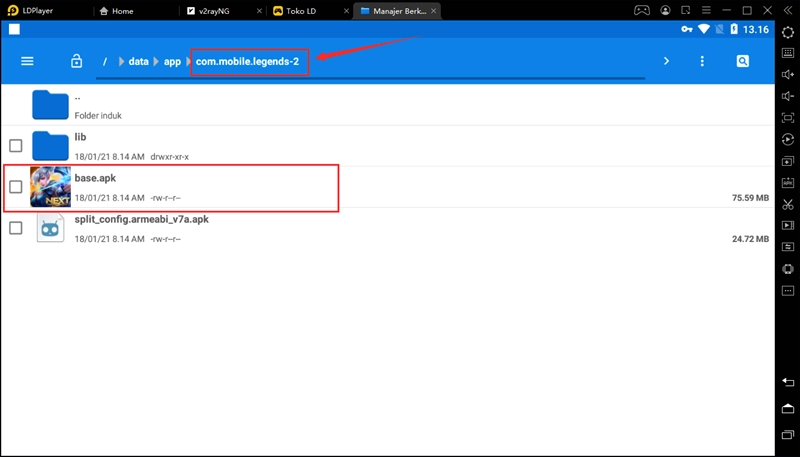Click the base.apk Mobile Legends thumbnail
This screenshot has height=457, width=800.
tap(50, 187)
